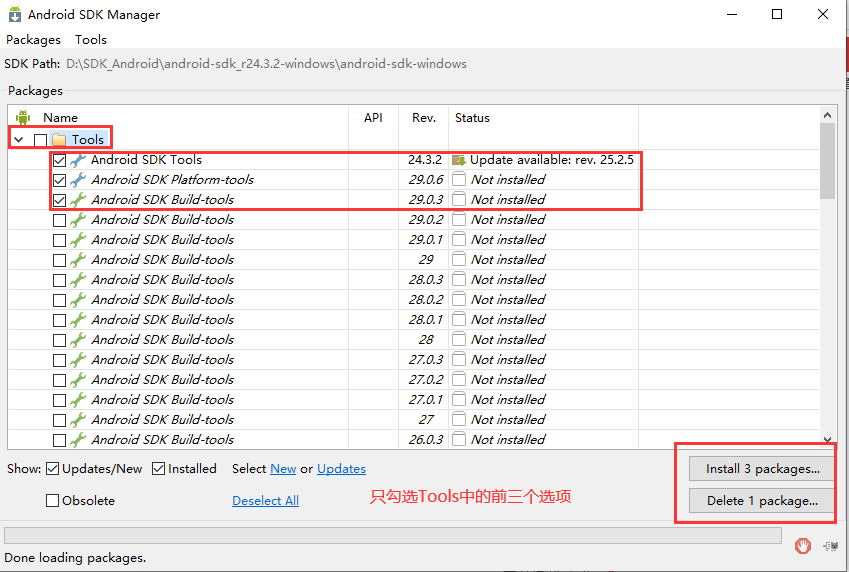Click the Rev. column header
849x572 pixels.
pyautogui.click(x=424, y=118)
